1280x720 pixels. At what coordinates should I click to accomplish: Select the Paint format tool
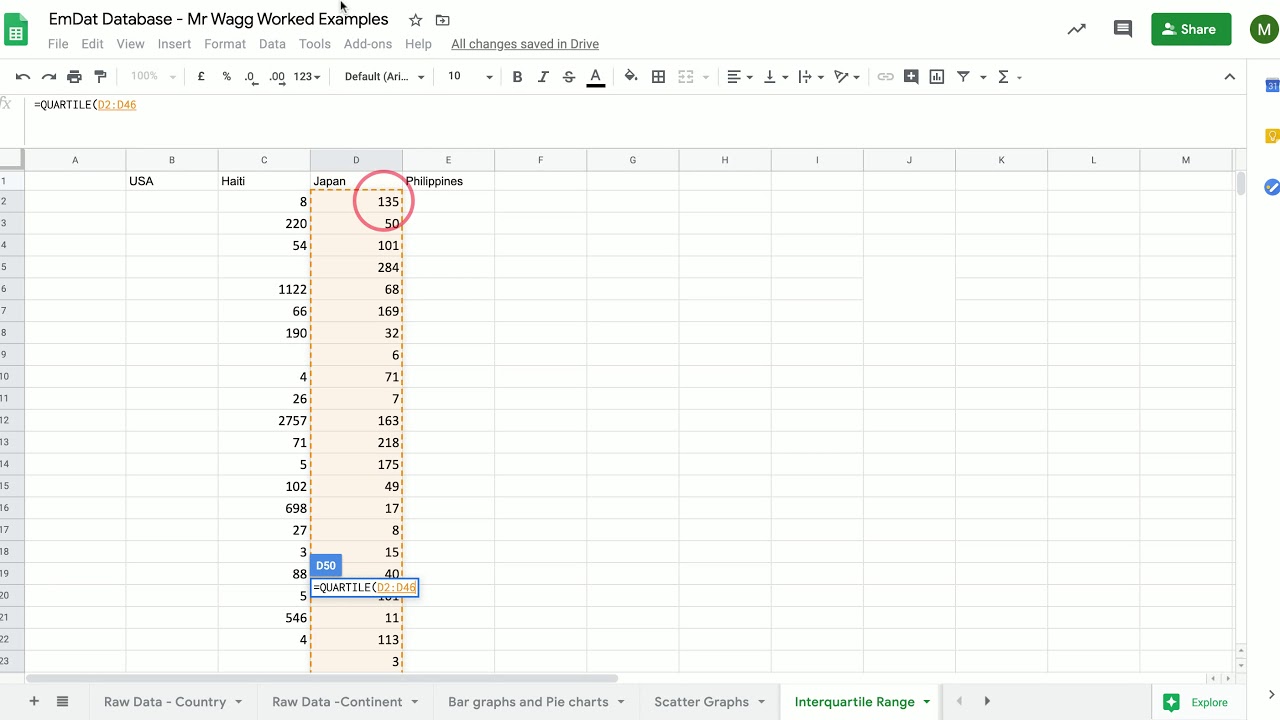pyautogui.click(x=100, y=77)
